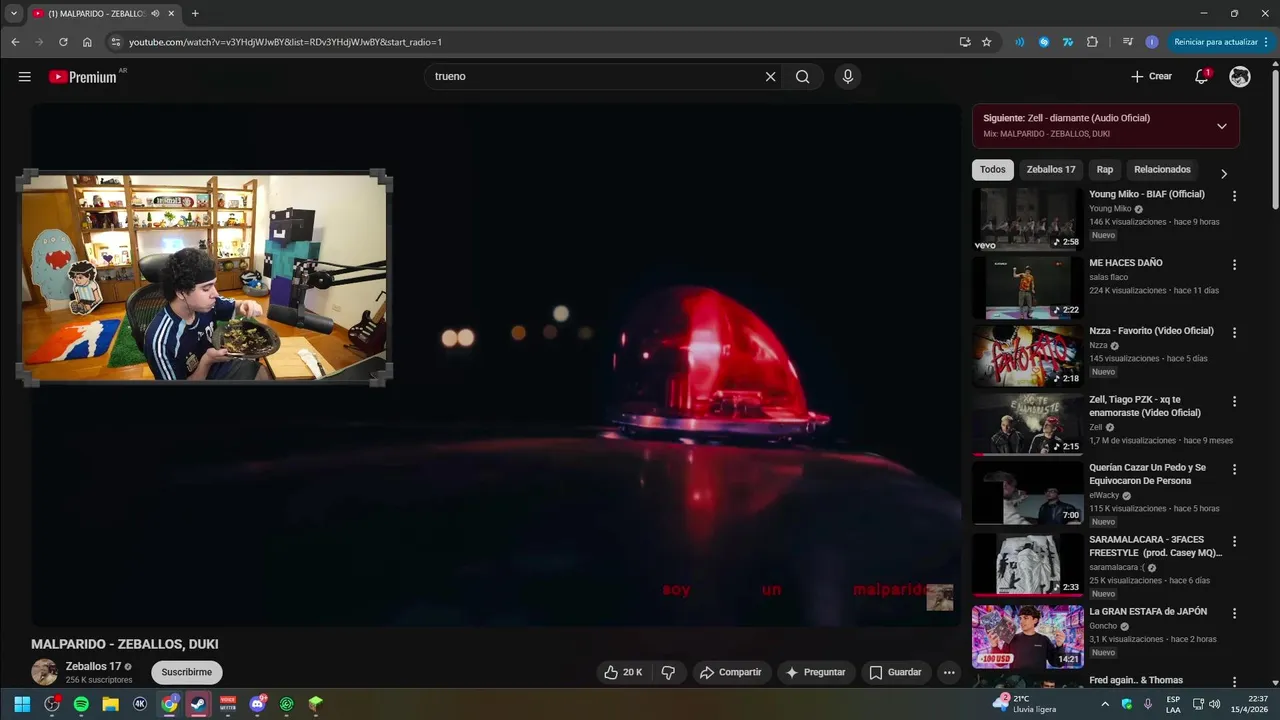Open options for xq te enamoraste
1280x720 pixels.
[1234, 402]
